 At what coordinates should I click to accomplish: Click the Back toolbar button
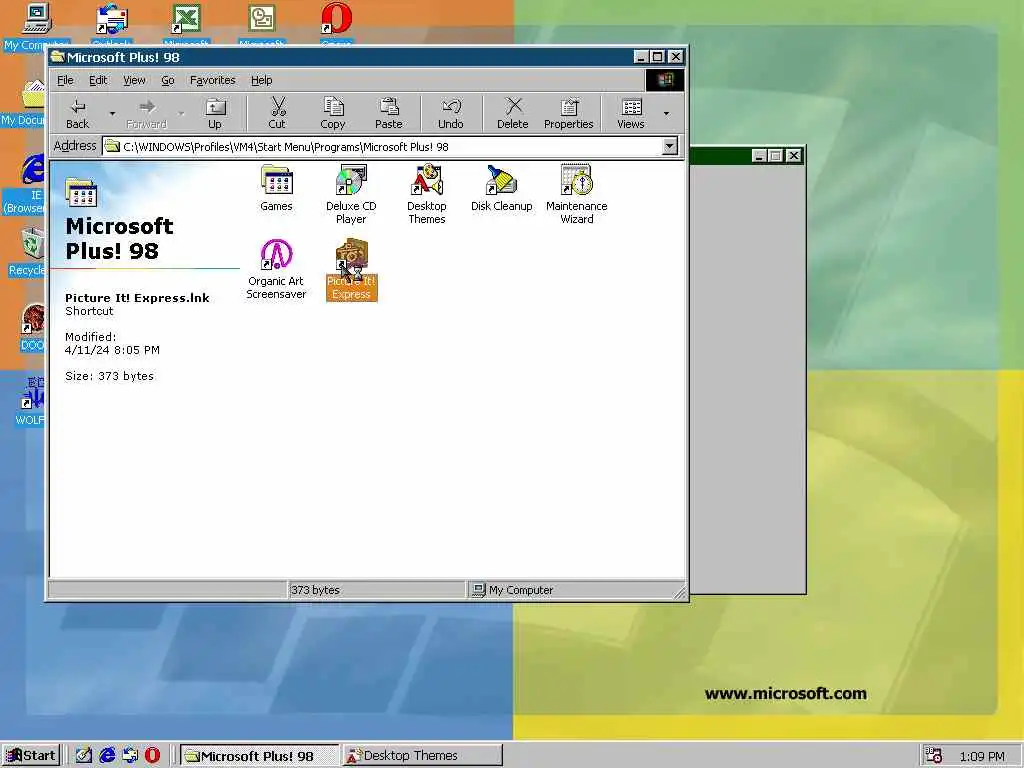click(x=78, y=114)
